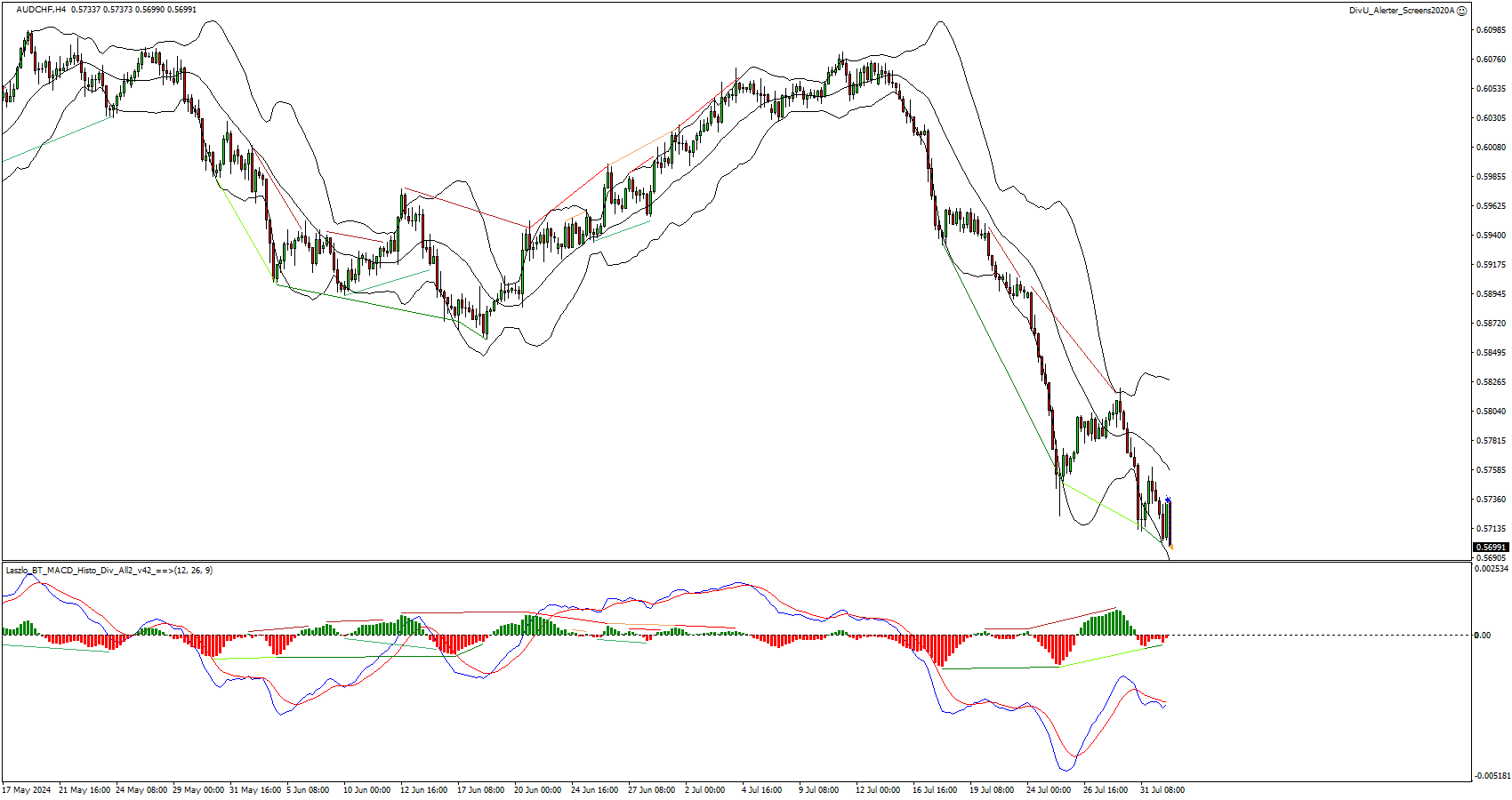Select the 31 Jul 08:00 time axis label
1512x800 pixels.
click(x=1162, y=789)
